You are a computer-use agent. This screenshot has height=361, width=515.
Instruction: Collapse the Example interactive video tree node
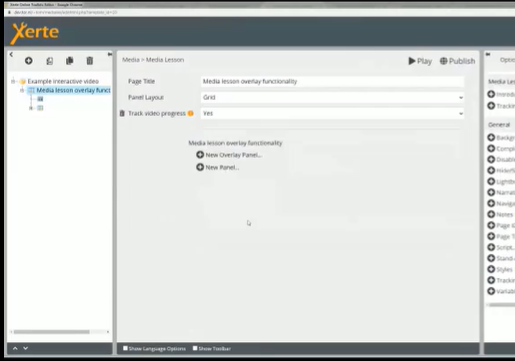[13, 81]
